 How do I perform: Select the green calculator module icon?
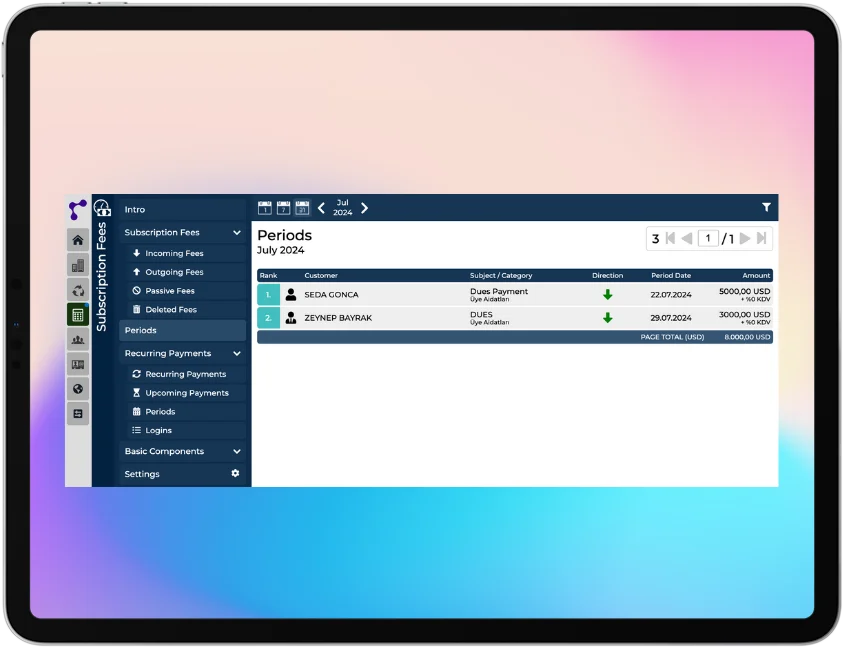[x=77, y=314]
